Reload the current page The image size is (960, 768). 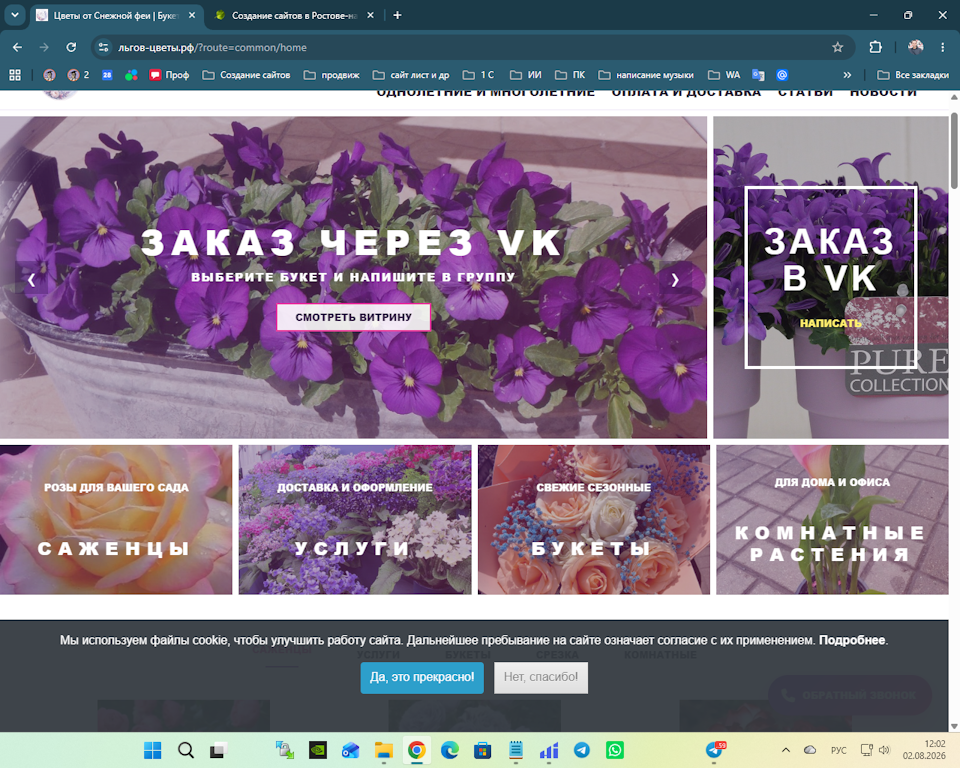tap(71, 47)
